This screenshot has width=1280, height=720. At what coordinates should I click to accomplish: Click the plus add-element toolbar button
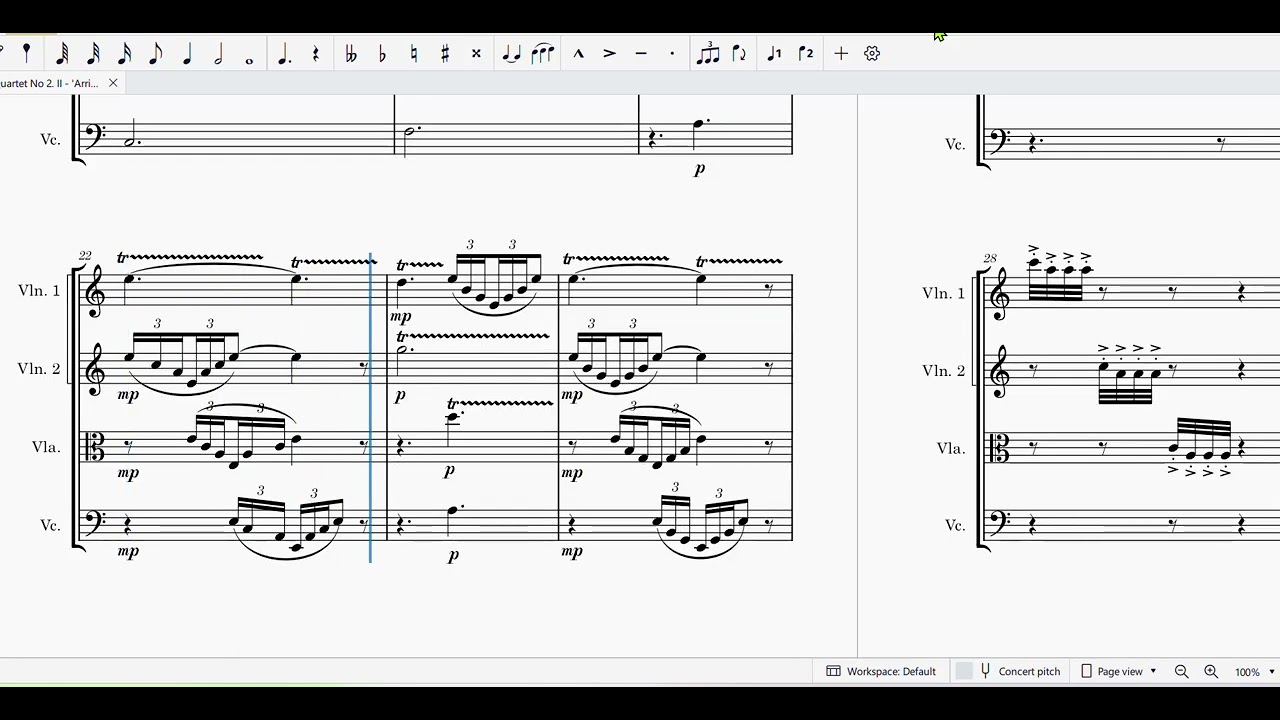pos(841,54)
